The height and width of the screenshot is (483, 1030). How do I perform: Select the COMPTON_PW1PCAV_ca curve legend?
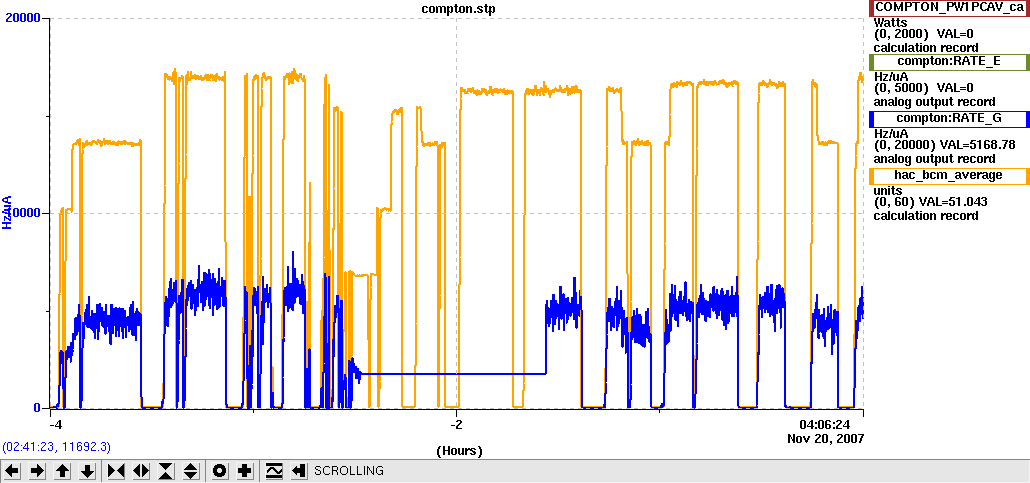point(949,8)
